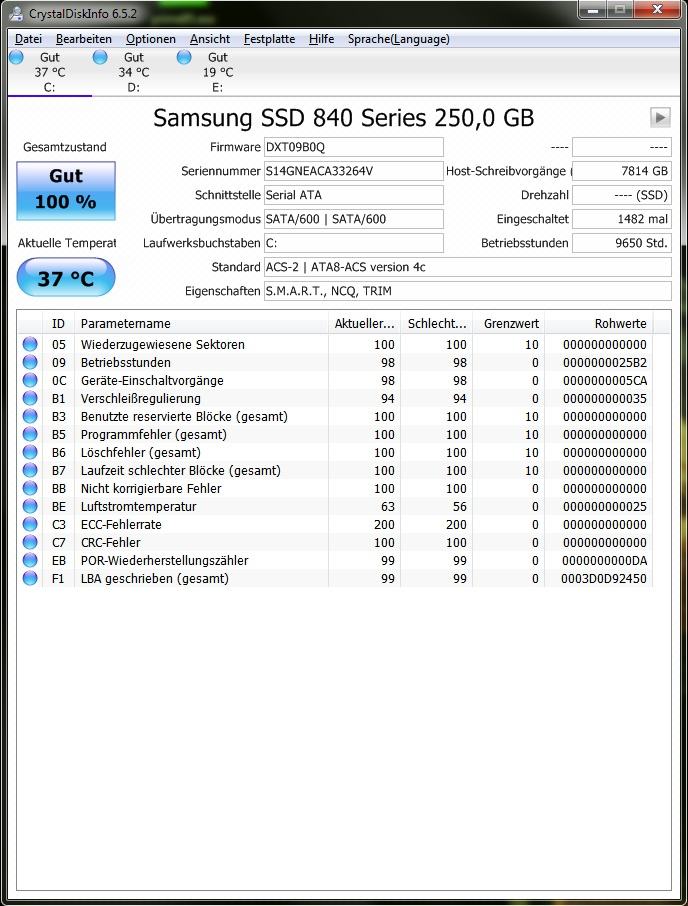Select raw value 0000000025B2

coord(605,363)
